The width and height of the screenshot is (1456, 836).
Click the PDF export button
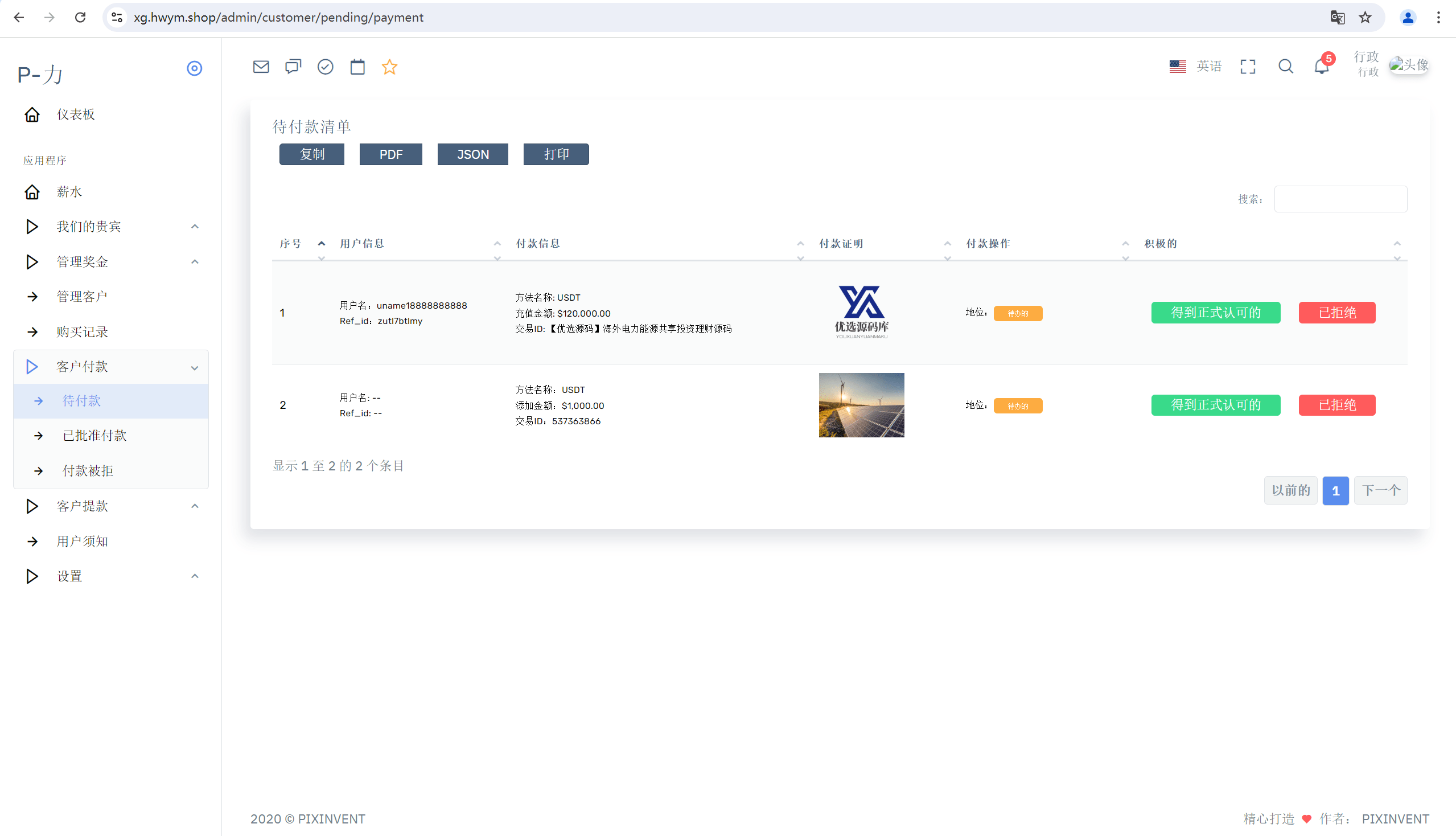[391, 154]
